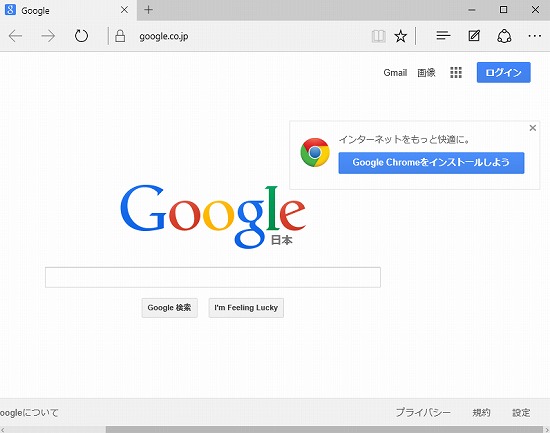The width and height of the screenshot is (550, 433).
Task: Select the Google browser tab
Action: click(x=68, y=10)
